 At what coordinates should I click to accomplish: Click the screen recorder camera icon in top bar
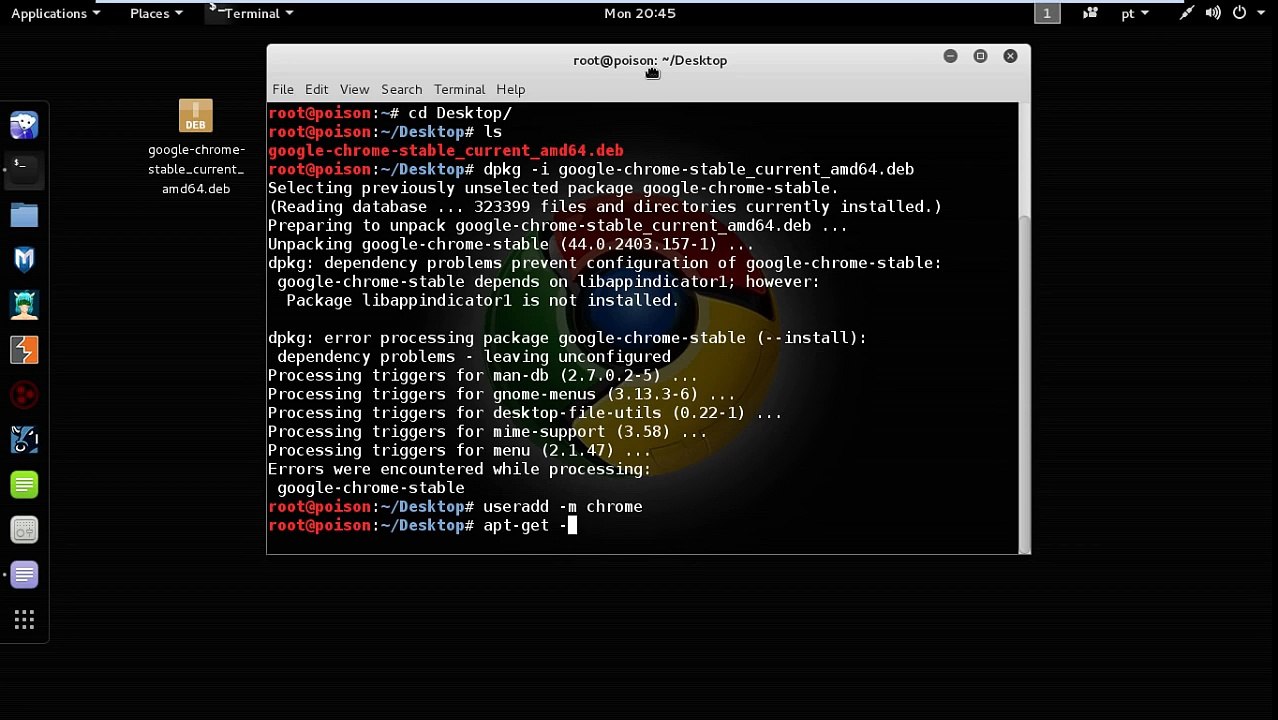pyautogui.click(x=1090, y=13)
